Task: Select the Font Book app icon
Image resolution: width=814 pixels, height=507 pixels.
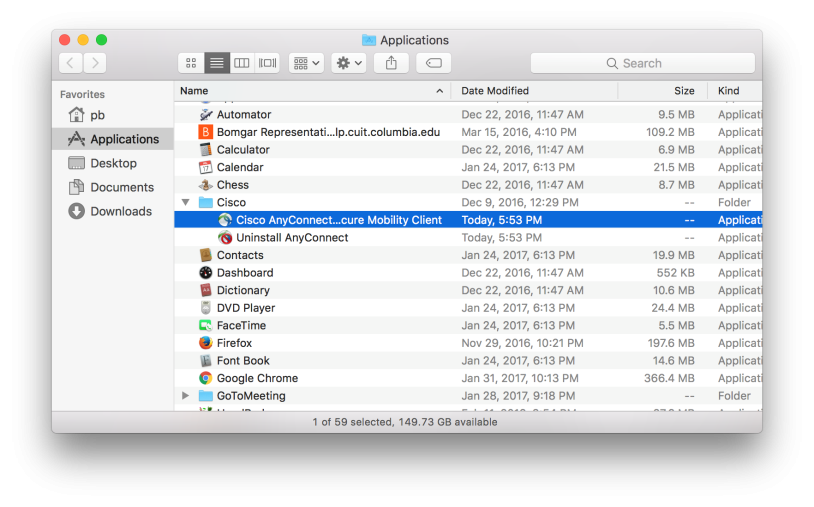Action: pos(206,361)
